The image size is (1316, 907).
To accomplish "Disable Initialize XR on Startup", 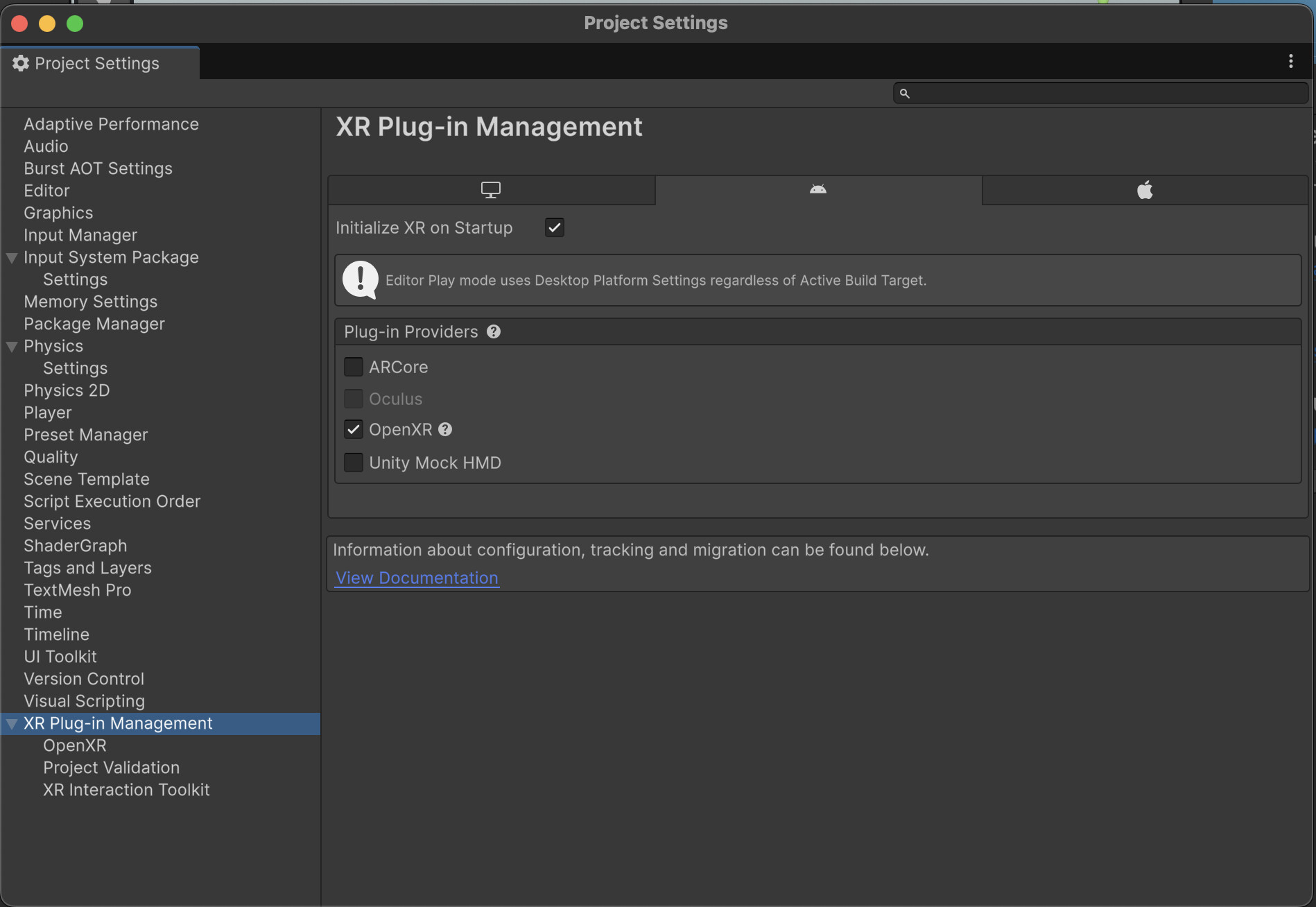I will [555, 227].
